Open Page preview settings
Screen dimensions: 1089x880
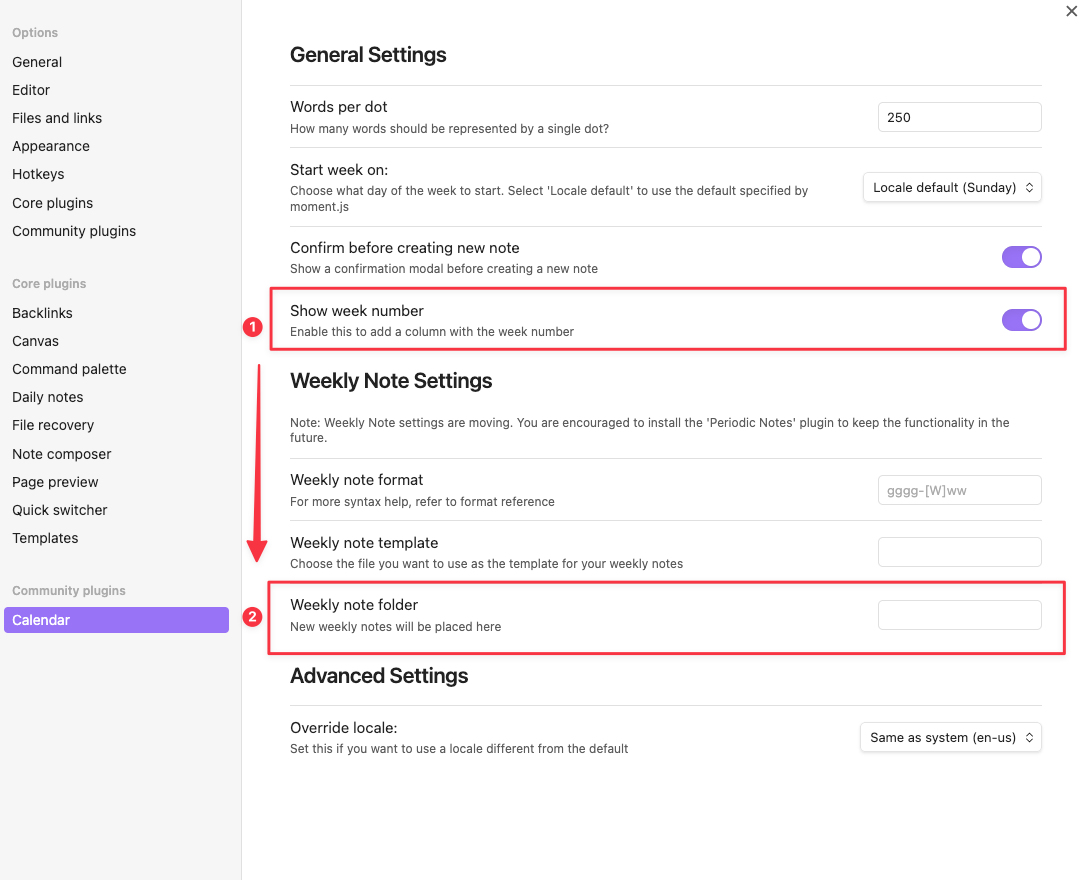[55, 482]
